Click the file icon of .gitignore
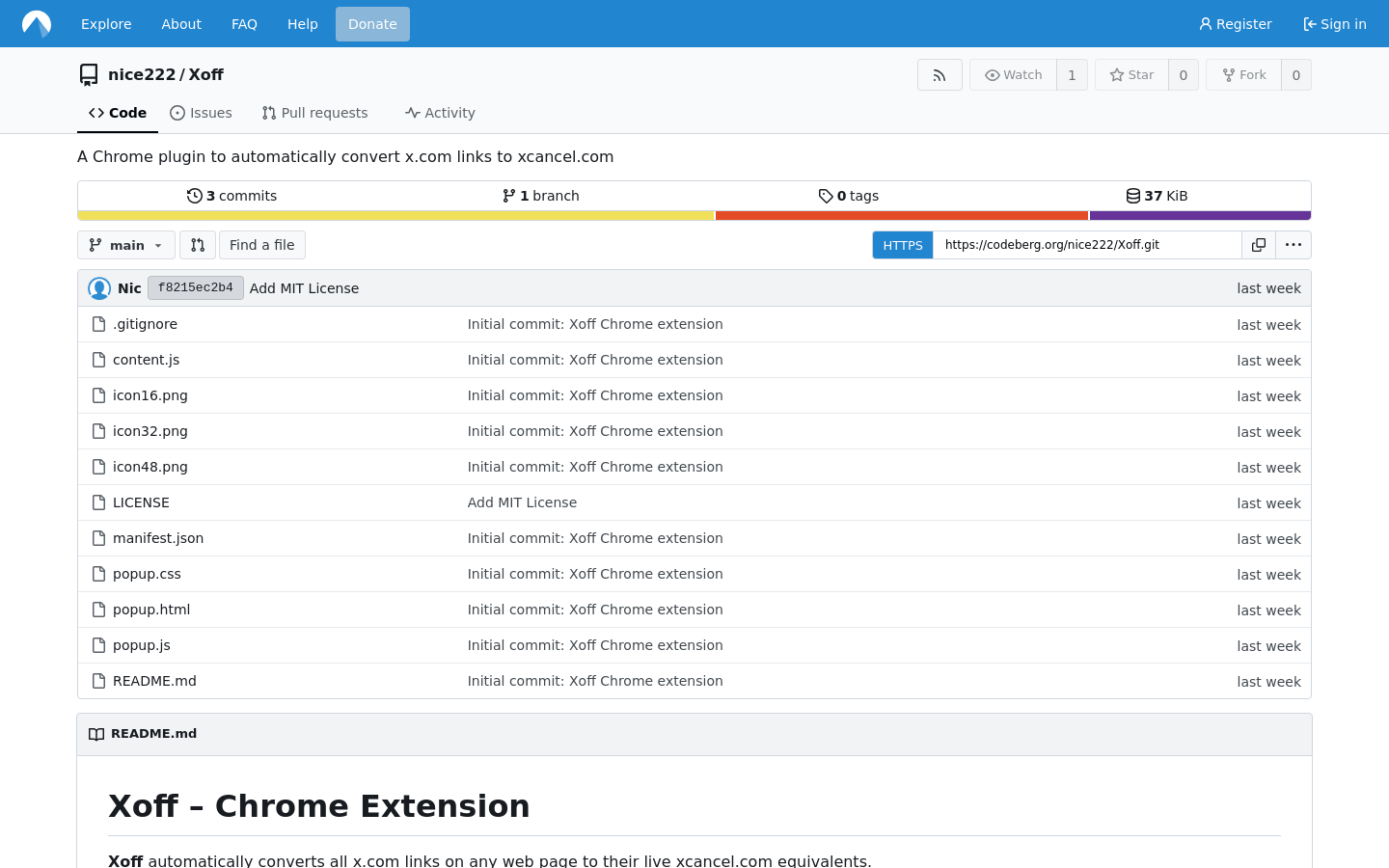Image resolution: width=1389 pixels, height=868 pixels. pyautogui.click(x=98, y=324)
